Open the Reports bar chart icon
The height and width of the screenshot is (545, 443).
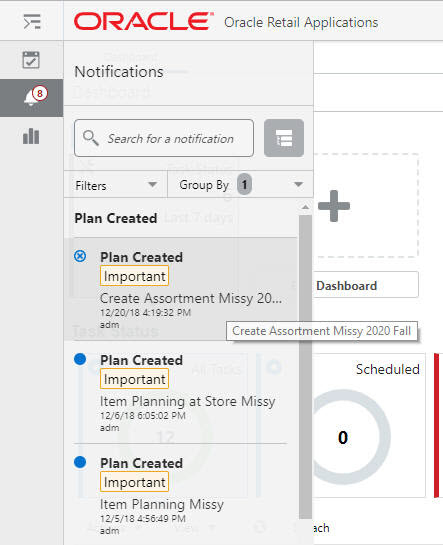click(x=31, y=136)
